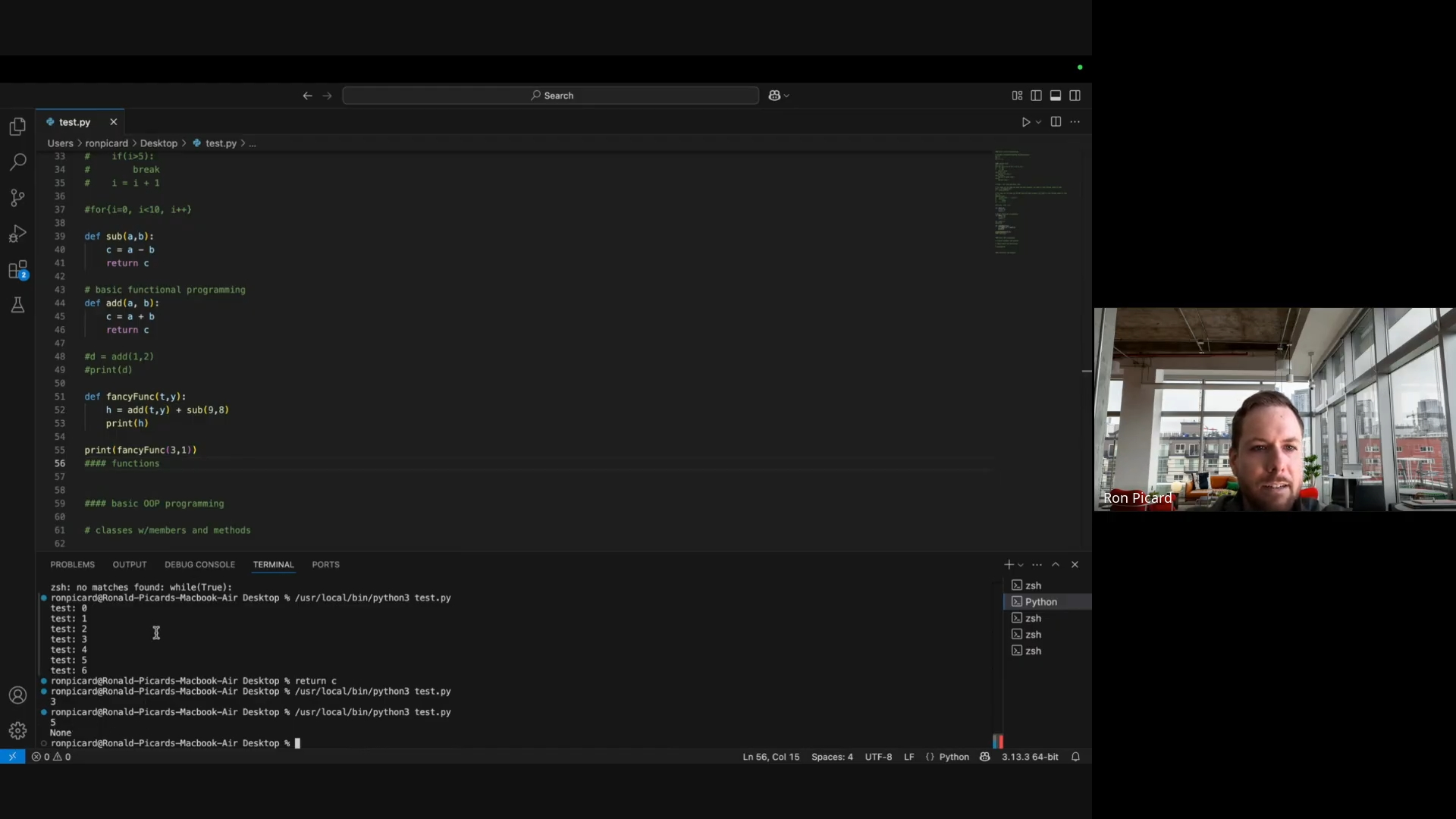Run the test.py file
1456x819 pixels.
tap(1027, 121)
